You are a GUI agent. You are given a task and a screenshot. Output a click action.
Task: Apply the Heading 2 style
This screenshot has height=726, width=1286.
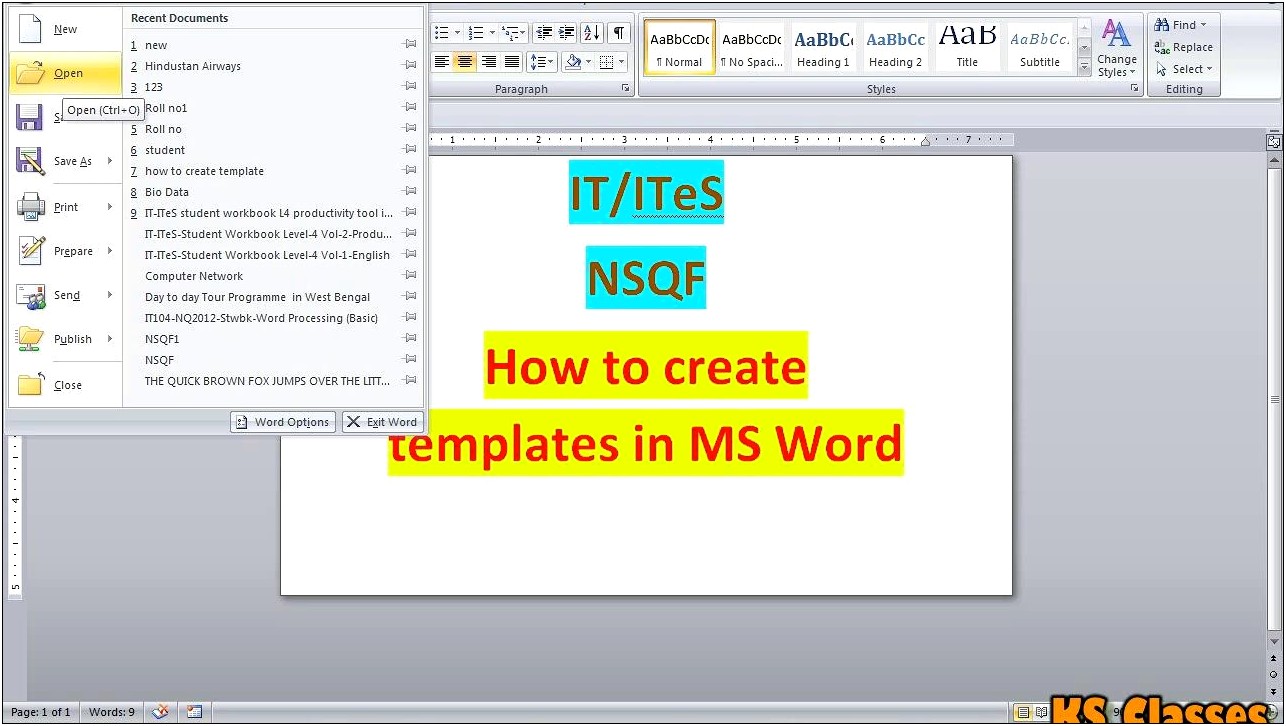tap(895, 47)
